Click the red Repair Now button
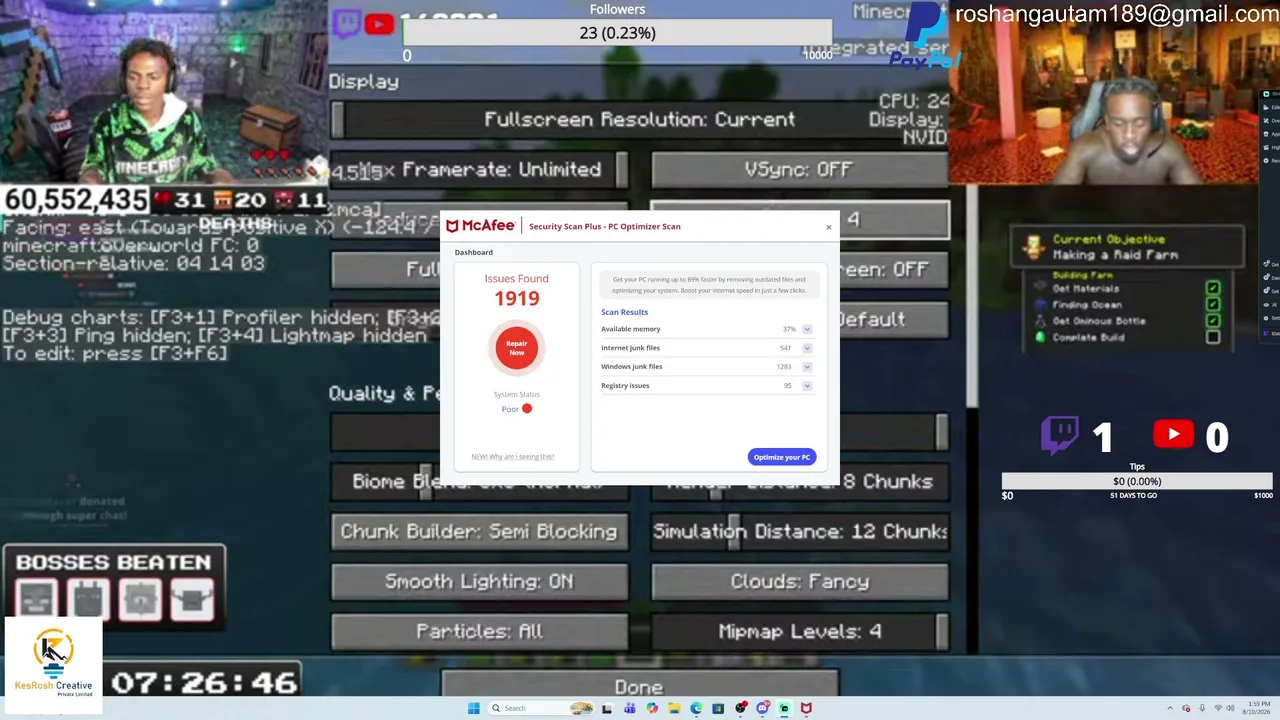1280x720 pixels. coord(516,348)
